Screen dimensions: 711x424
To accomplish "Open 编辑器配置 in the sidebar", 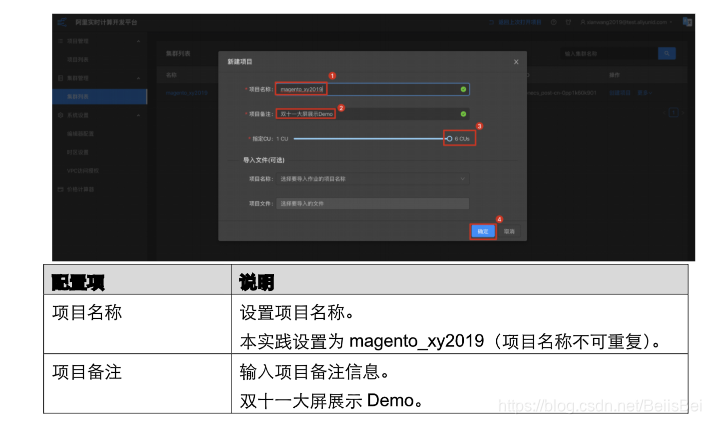I will click(x=80, y=134).
